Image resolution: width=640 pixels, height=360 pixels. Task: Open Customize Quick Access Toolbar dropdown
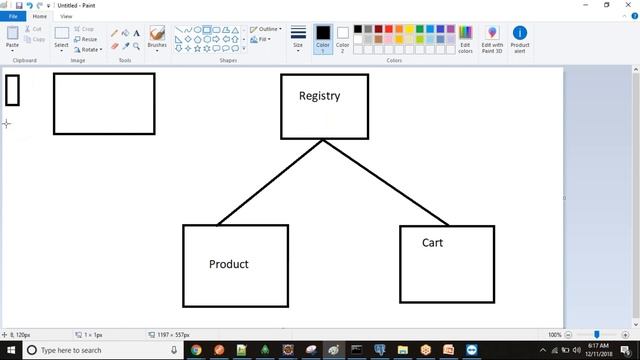click(x=48, y=6)
